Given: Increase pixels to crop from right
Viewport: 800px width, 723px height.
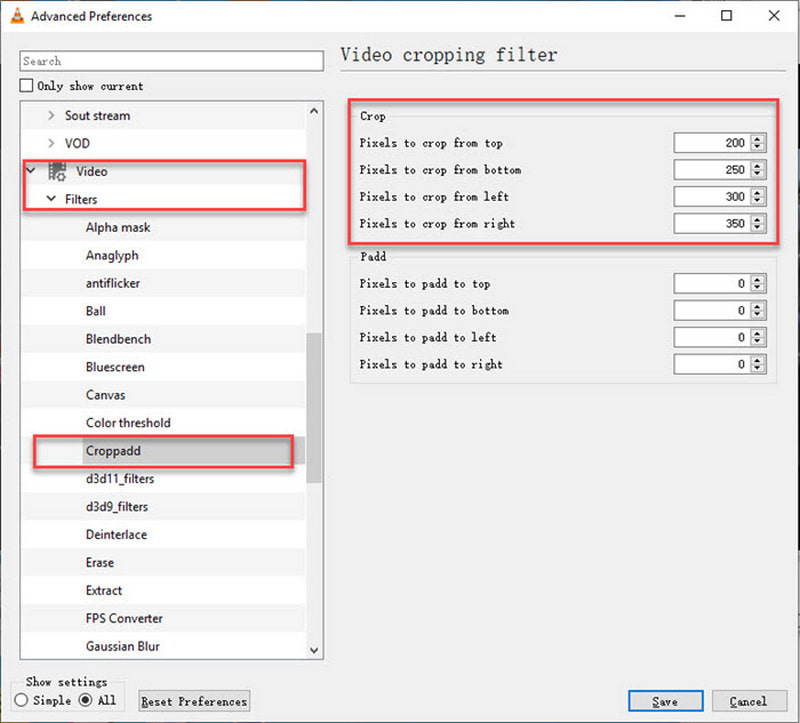Looking at the screenshot, I should coord(758,219).
